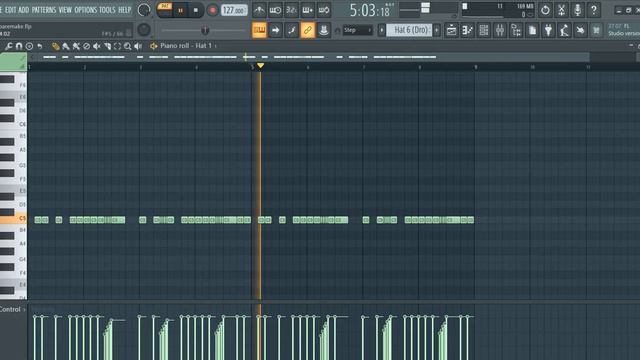The image size is (640, 360).
Task: Open the tempo tapper icon
Action: click(x=564, y=30)
